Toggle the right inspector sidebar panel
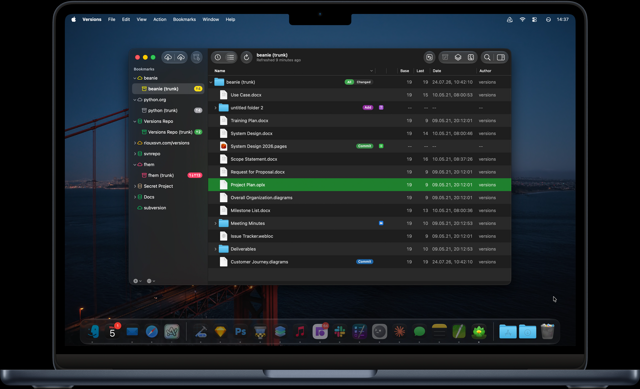 pyautogui.click(x=501, y=58)
